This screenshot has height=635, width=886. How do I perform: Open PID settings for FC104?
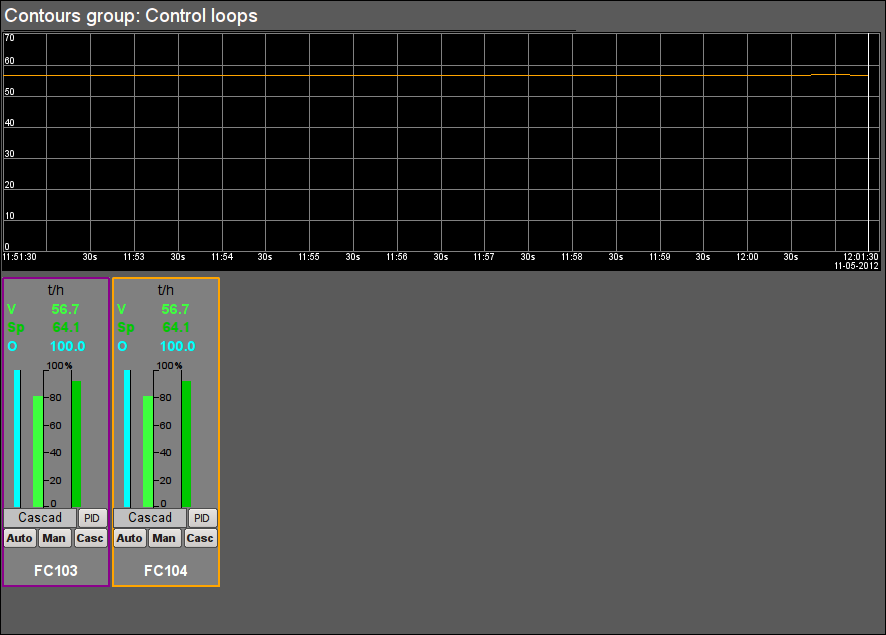pyautogui.click(x=202, y=518)
